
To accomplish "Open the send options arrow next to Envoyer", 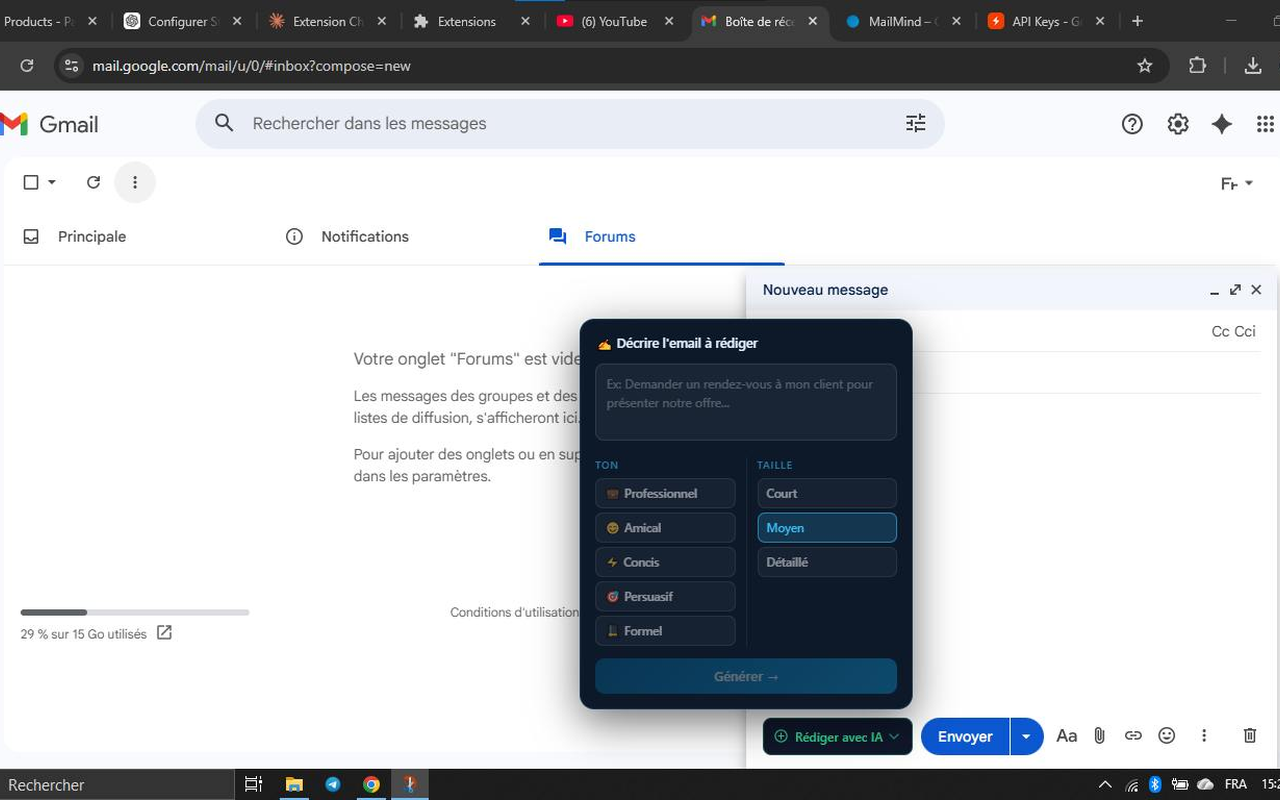I will (1026, 737).
